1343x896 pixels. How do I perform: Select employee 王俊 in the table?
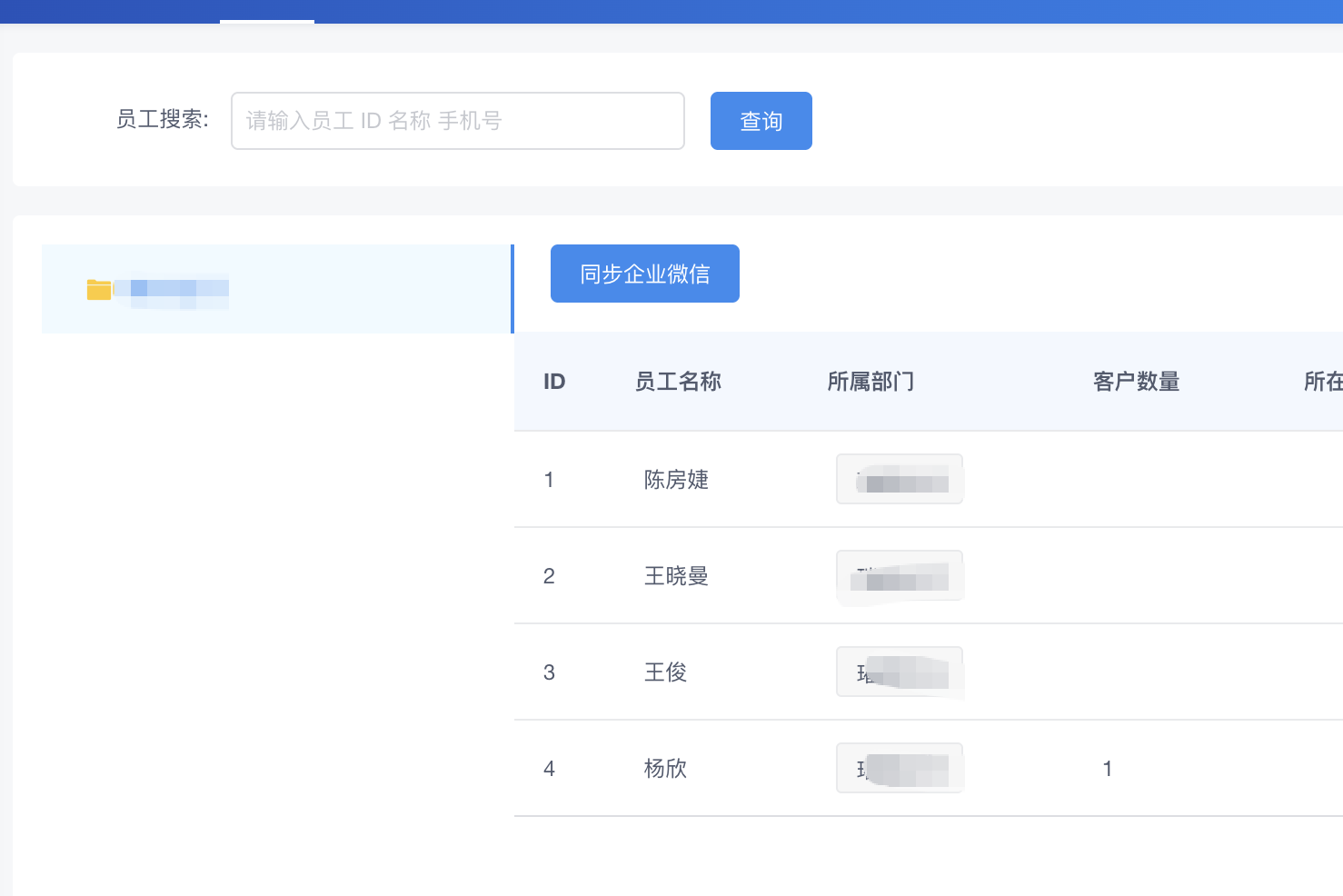(665, 672)
